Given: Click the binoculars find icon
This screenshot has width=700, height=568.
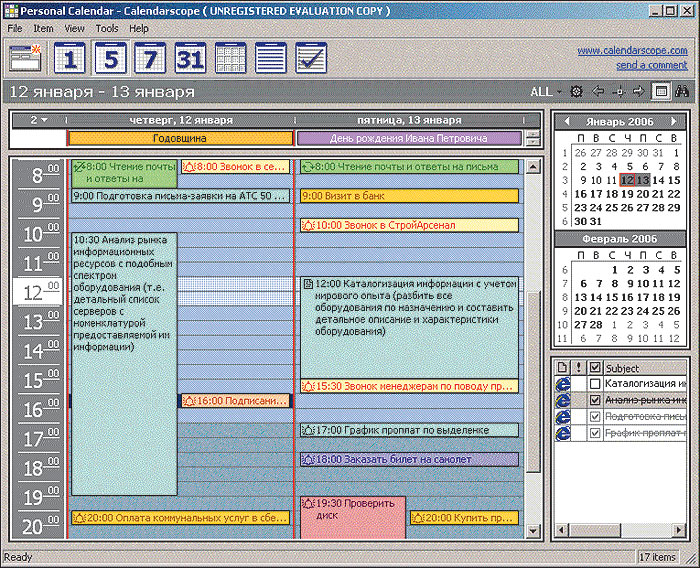Looking at the screenshot, I should point(682,91).
